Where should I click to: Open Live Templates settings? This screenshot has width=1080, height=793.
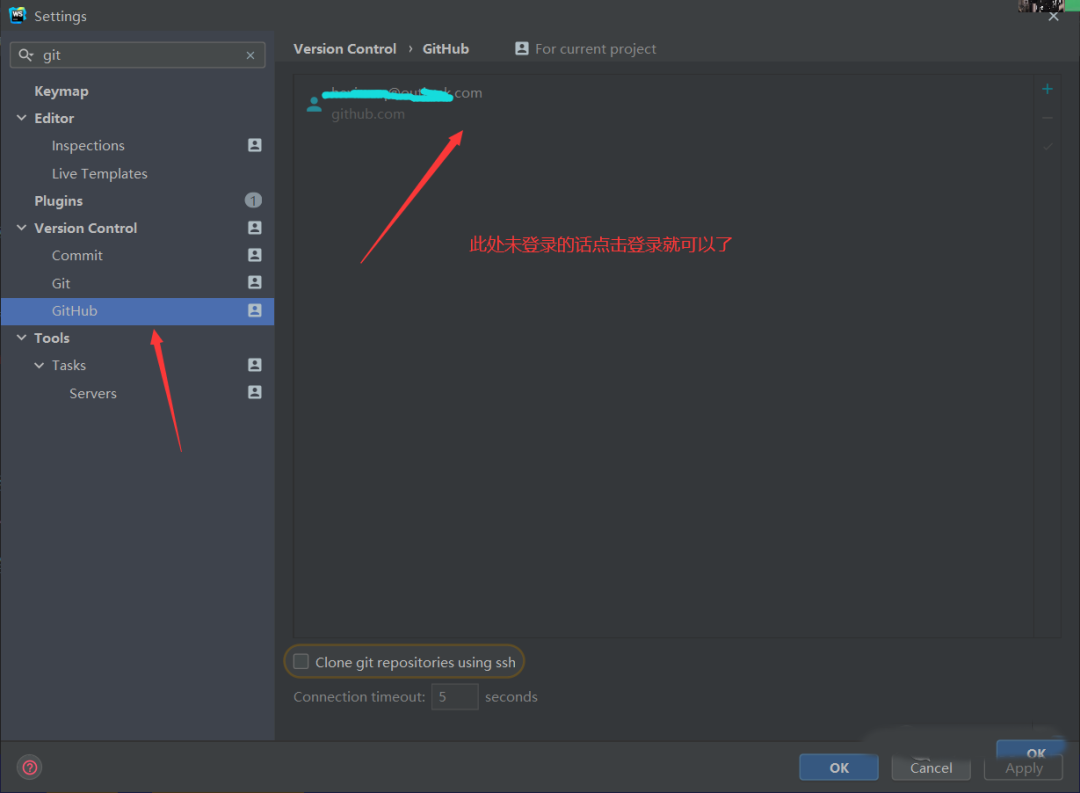pos(99,174)
